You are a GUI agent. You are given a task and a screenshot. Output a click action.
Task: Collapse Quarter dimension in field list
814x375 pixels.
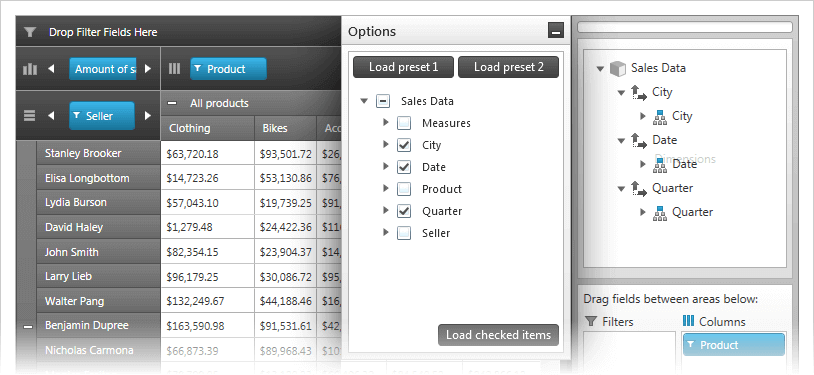(x=621, y=189)
